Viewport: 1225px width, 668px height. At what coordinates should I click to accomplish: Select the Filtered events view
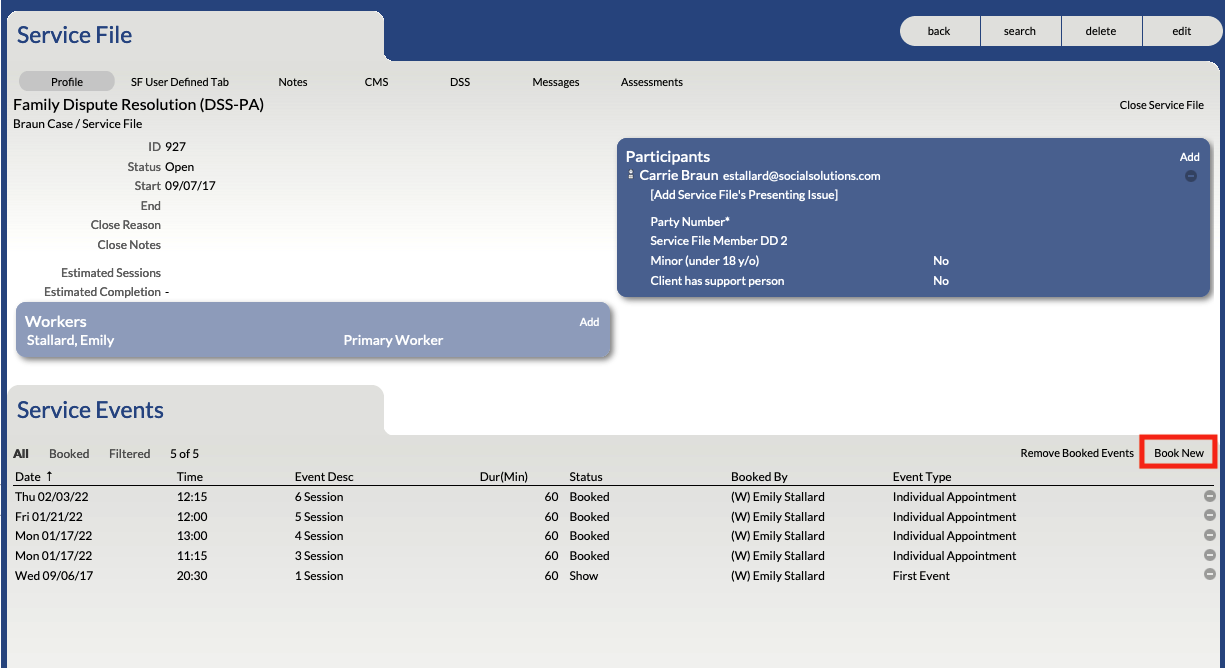(x=130, y=453)
